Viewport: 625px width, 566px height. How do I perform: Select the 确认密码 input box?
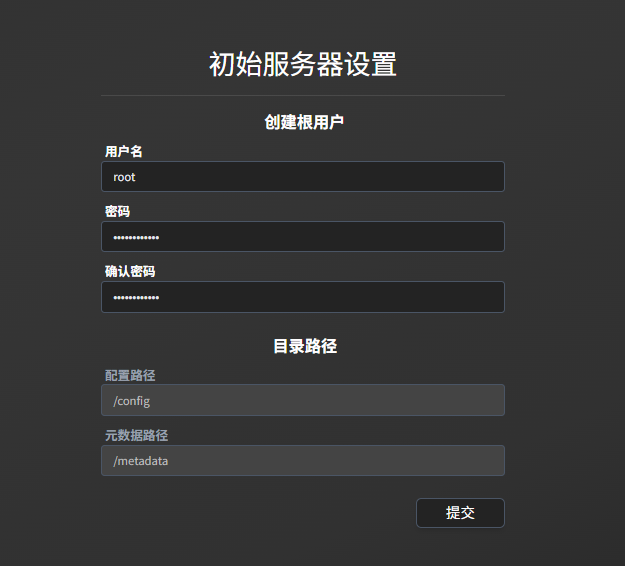click(302, 297)
